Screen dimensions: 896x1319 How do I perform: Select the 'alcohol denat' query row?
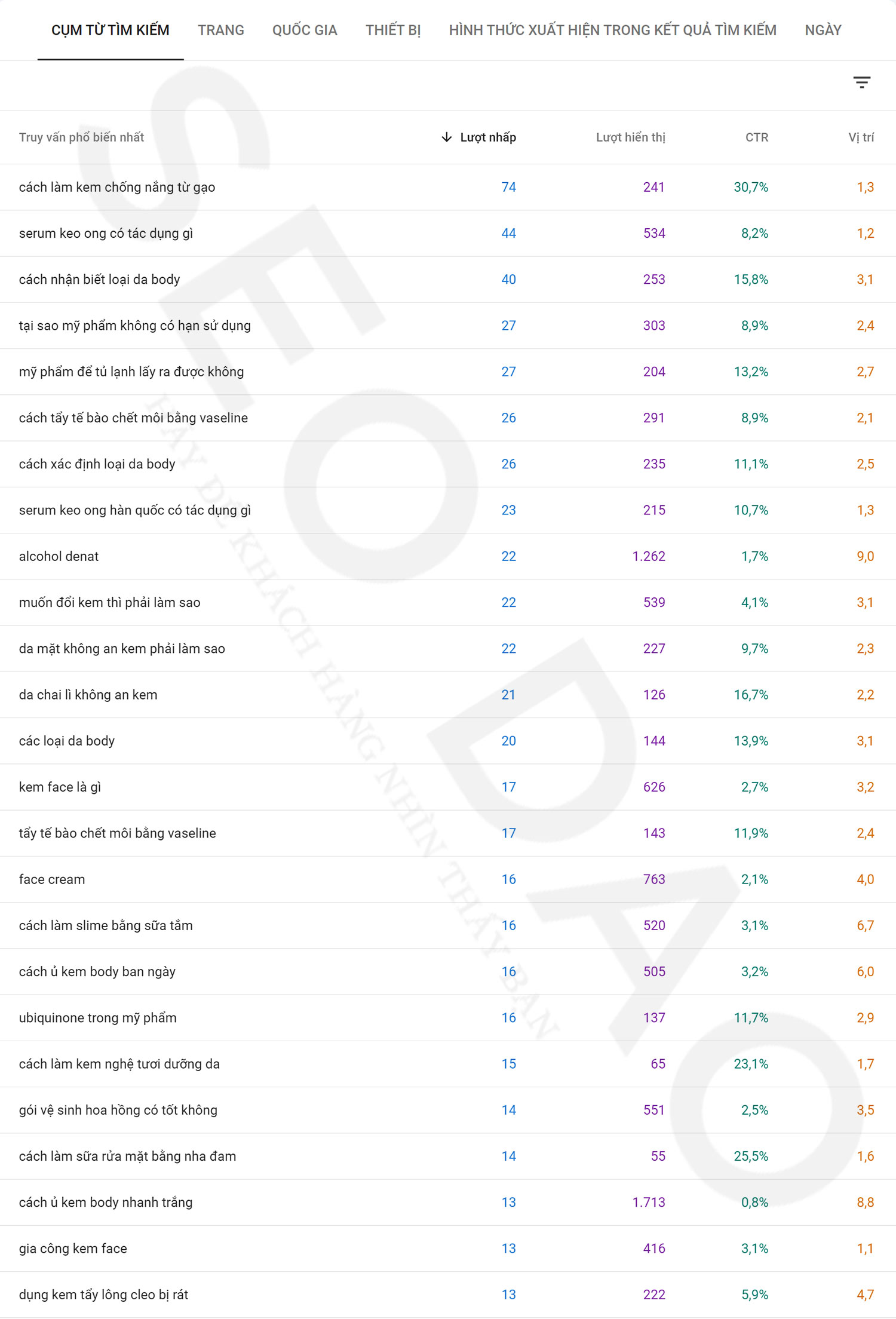pos(59,557)
